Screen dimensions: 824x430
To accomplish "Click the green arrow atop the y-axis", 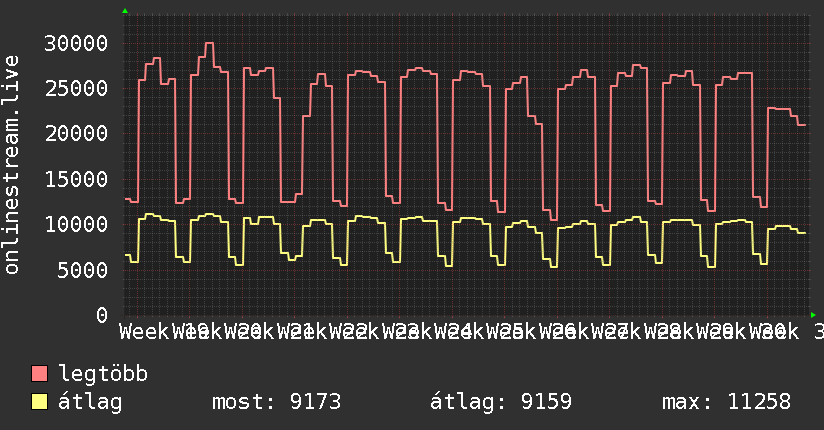I will [x=125, y=11].
